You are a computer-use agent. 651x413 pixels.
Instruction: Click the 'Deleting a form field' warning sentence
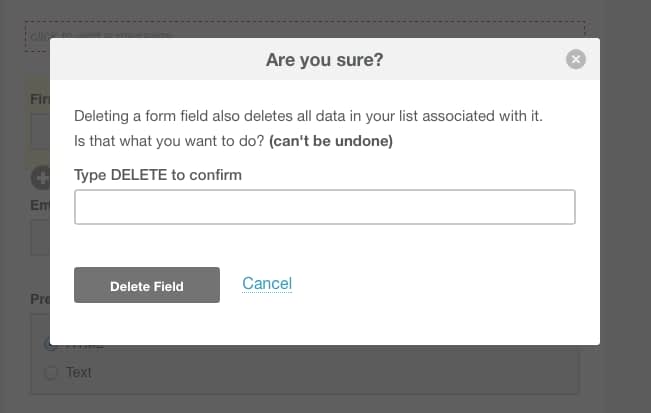pyautogui.click(x=308, y=116)
